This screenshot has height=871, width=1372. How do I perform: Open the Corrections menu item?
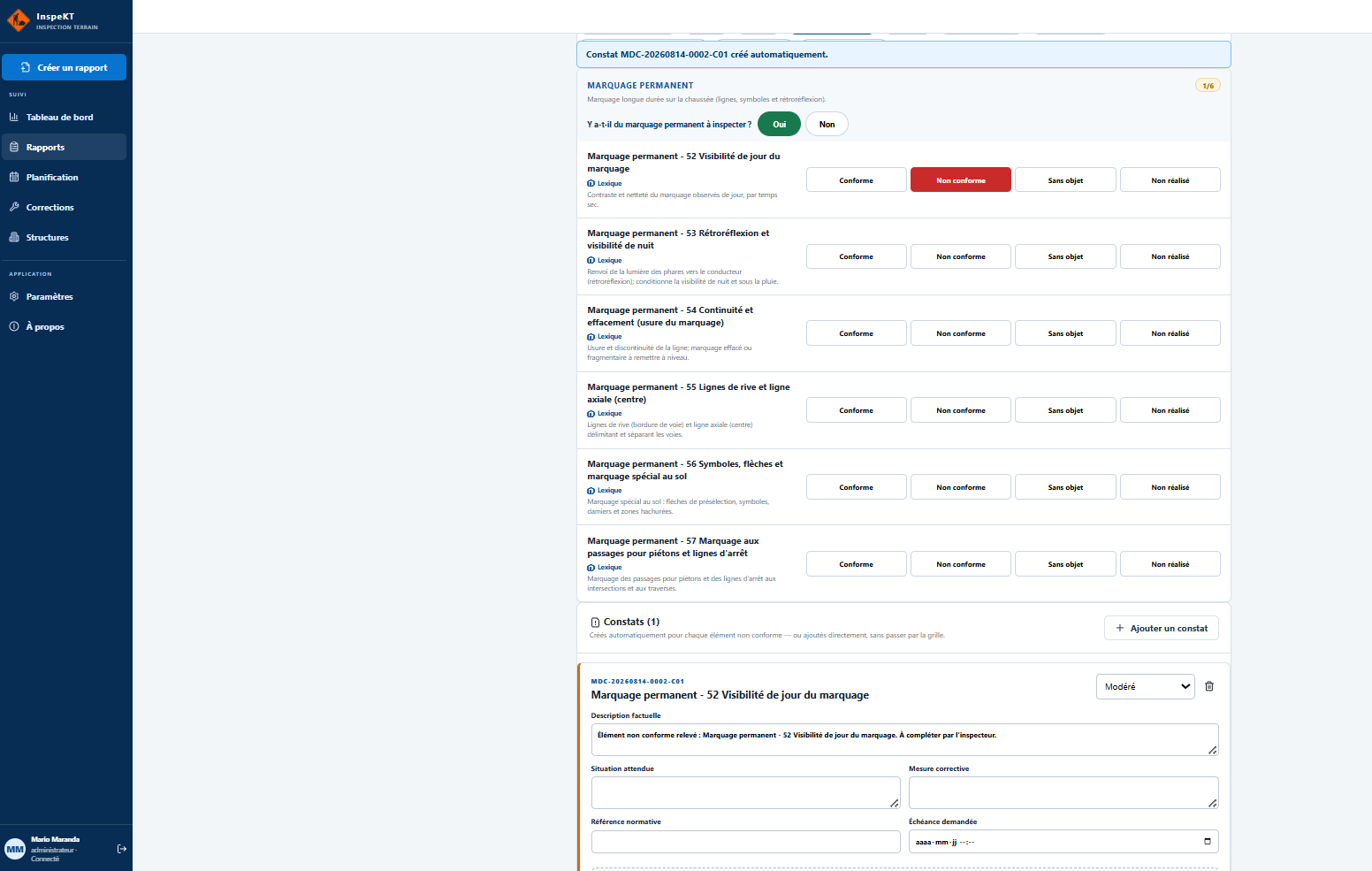point(64,207)
